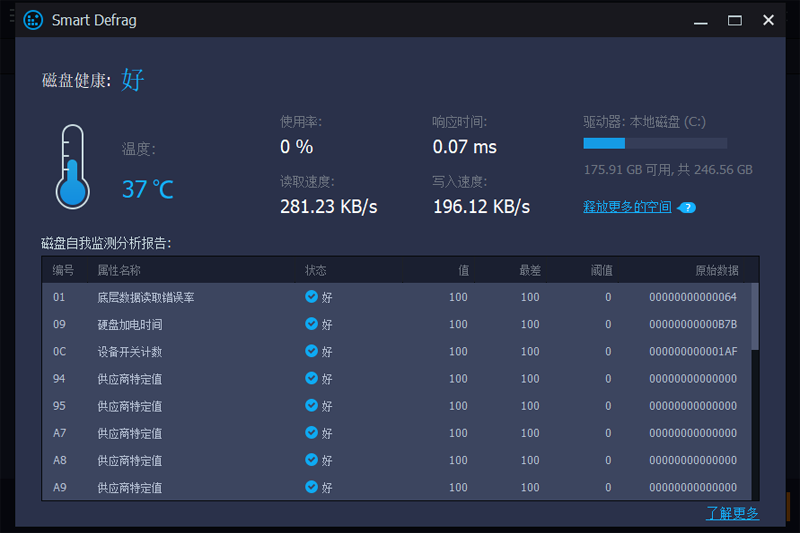Click the 供应商特定值 name in row A8
The height and width of the screenshot is (533, 800).
(130, 460)
